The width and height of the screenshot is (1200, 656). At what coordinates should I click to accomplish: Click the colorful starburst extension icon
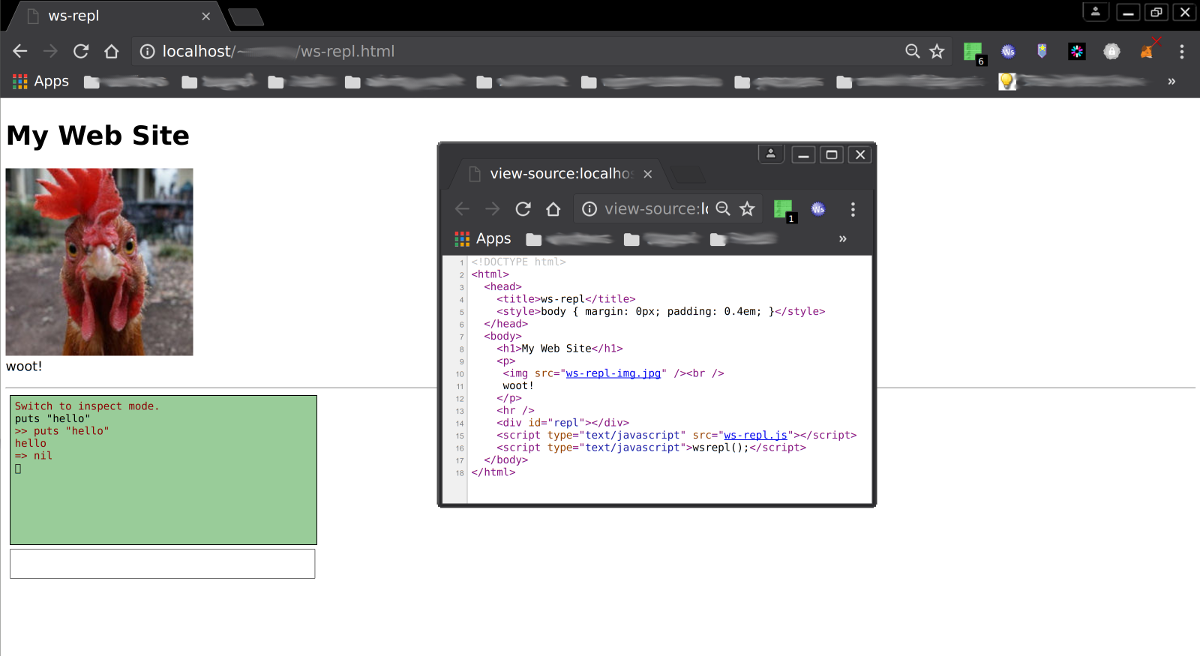(1077, 51)
